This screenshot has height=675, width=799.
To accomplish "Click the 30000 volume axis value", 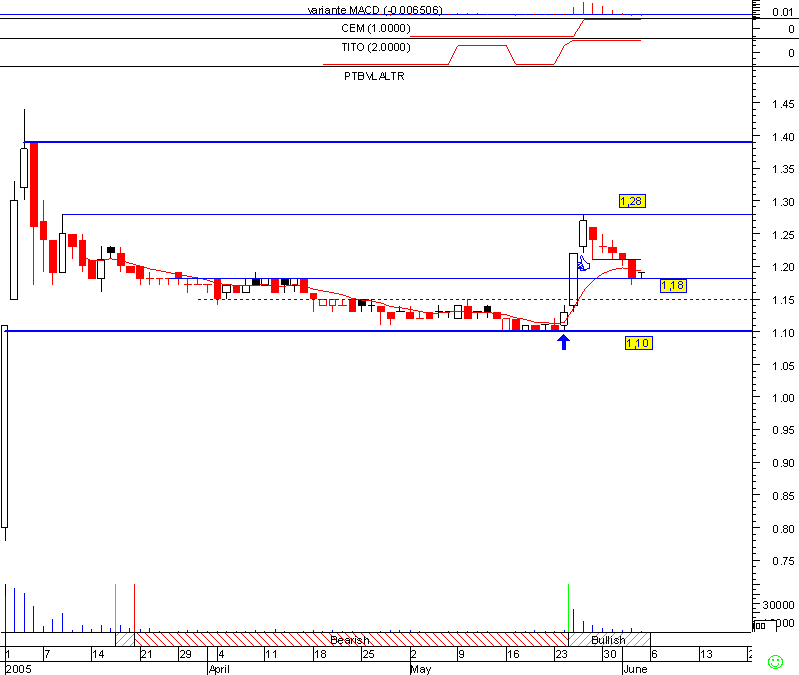I will [779, 605].
